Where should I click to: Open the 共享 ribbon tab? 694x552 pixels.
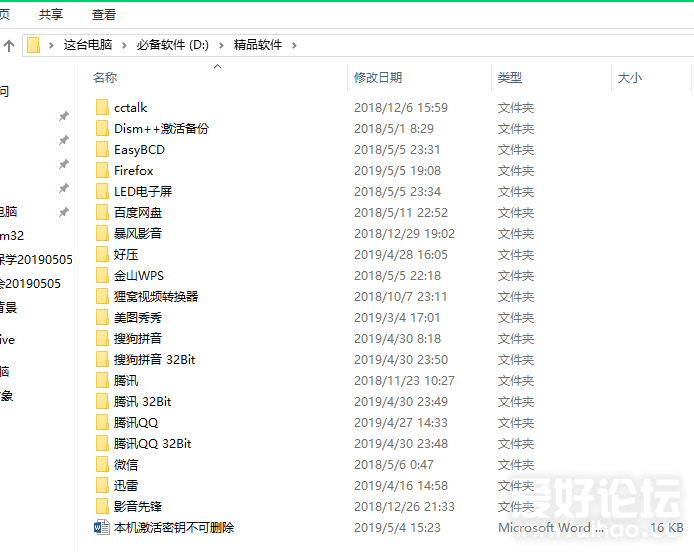coord(51,15)
